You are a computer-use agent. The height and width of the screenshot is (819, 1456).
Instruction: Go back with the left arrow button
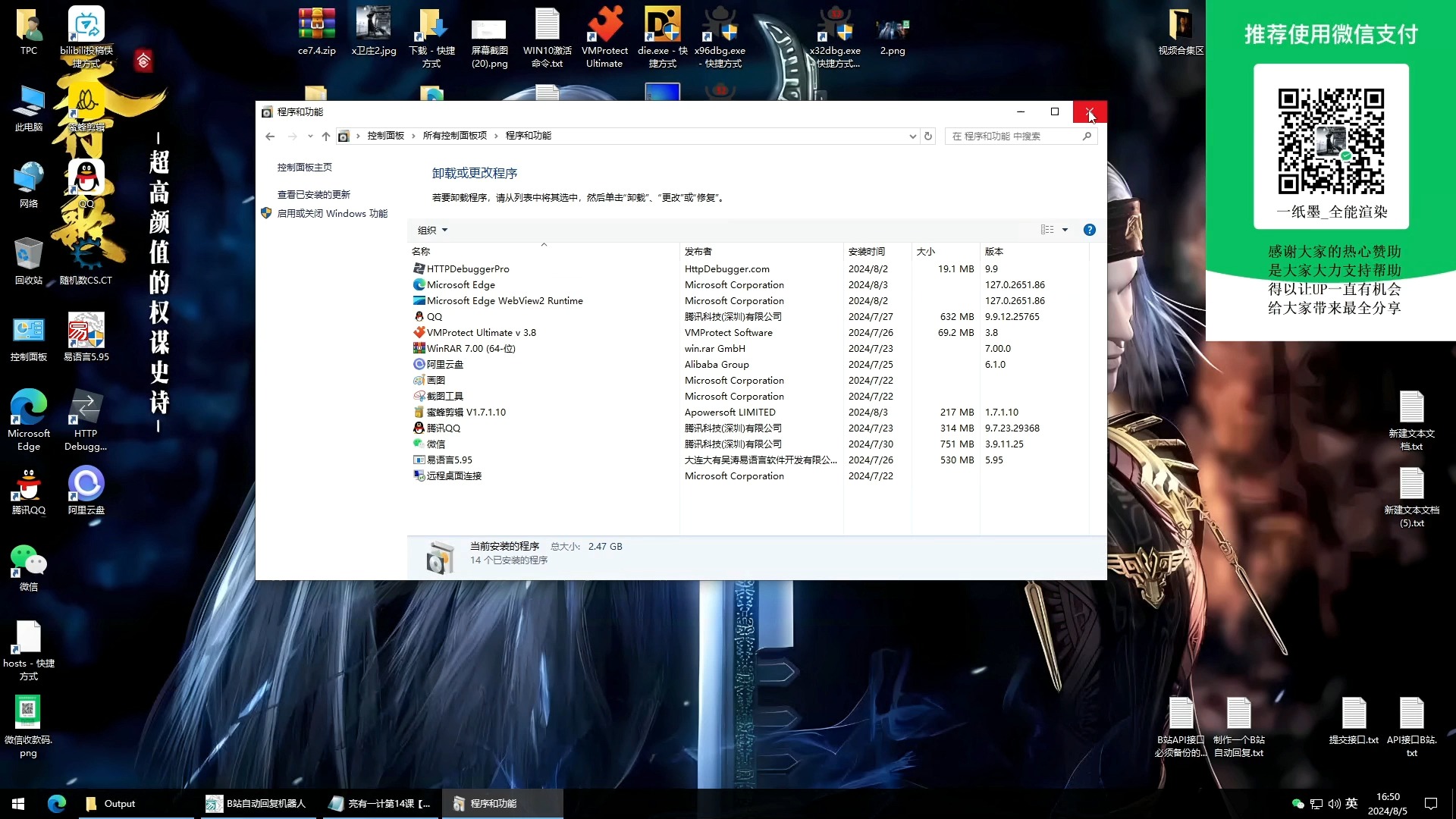[270, 136]
